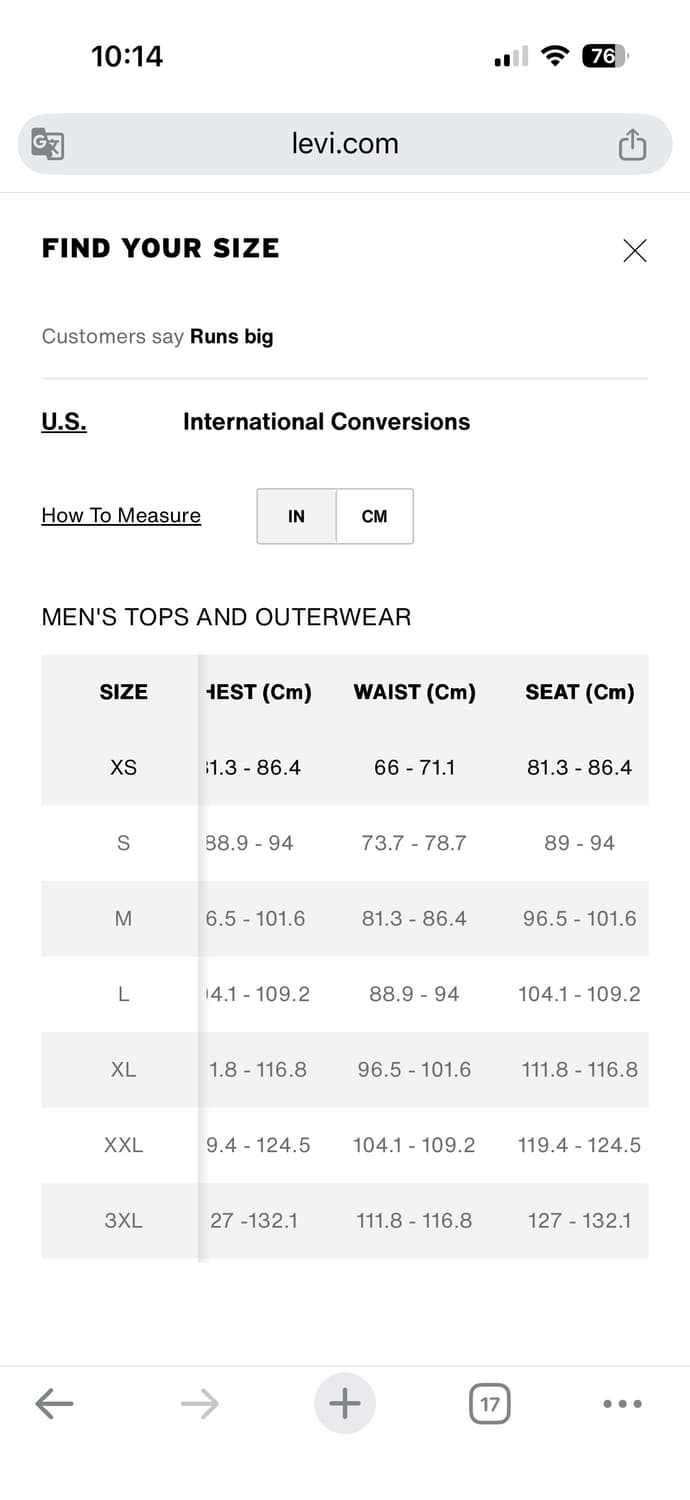Select the International Conversions tab
Viewport: 690px width, 1500px height.
click(x=326, y=422)
